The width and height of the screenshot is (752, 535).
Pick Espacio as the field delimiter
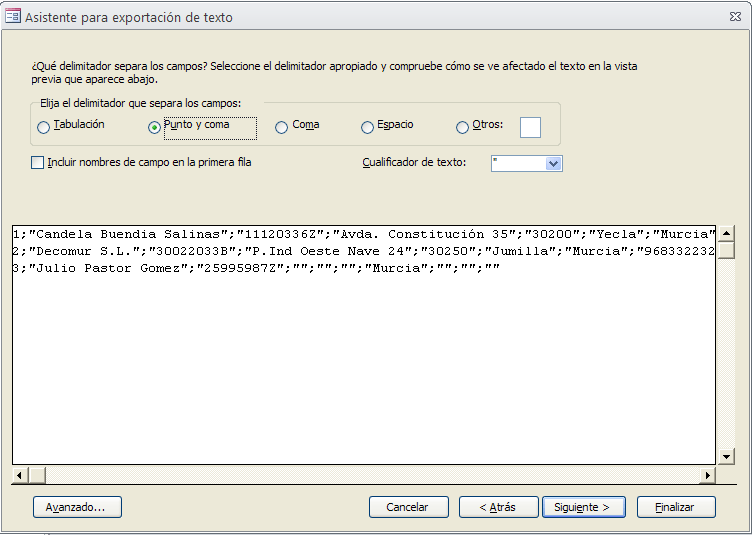368,127
